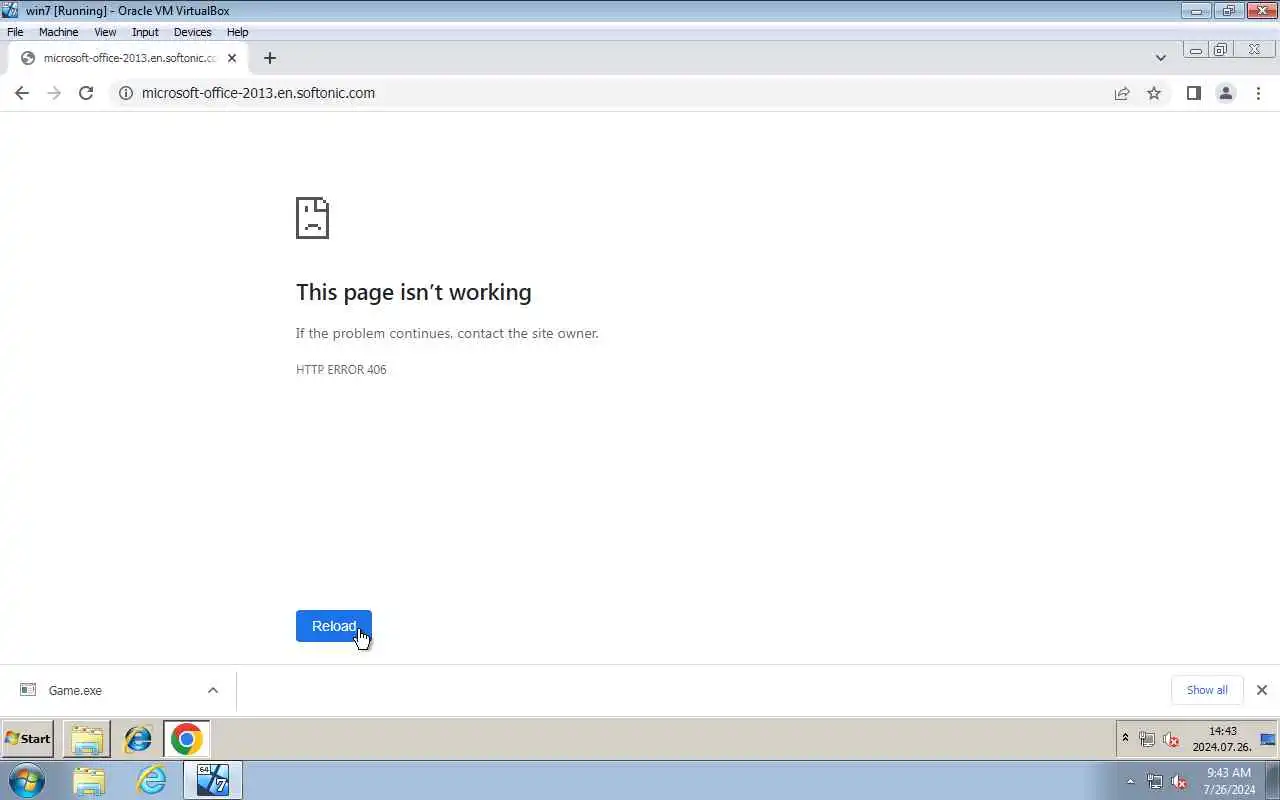Image resolution: width=1280 pixels, height=800 pixels.
Task: Open guest taskbar Internet Explorer icon
Action: 138,739
